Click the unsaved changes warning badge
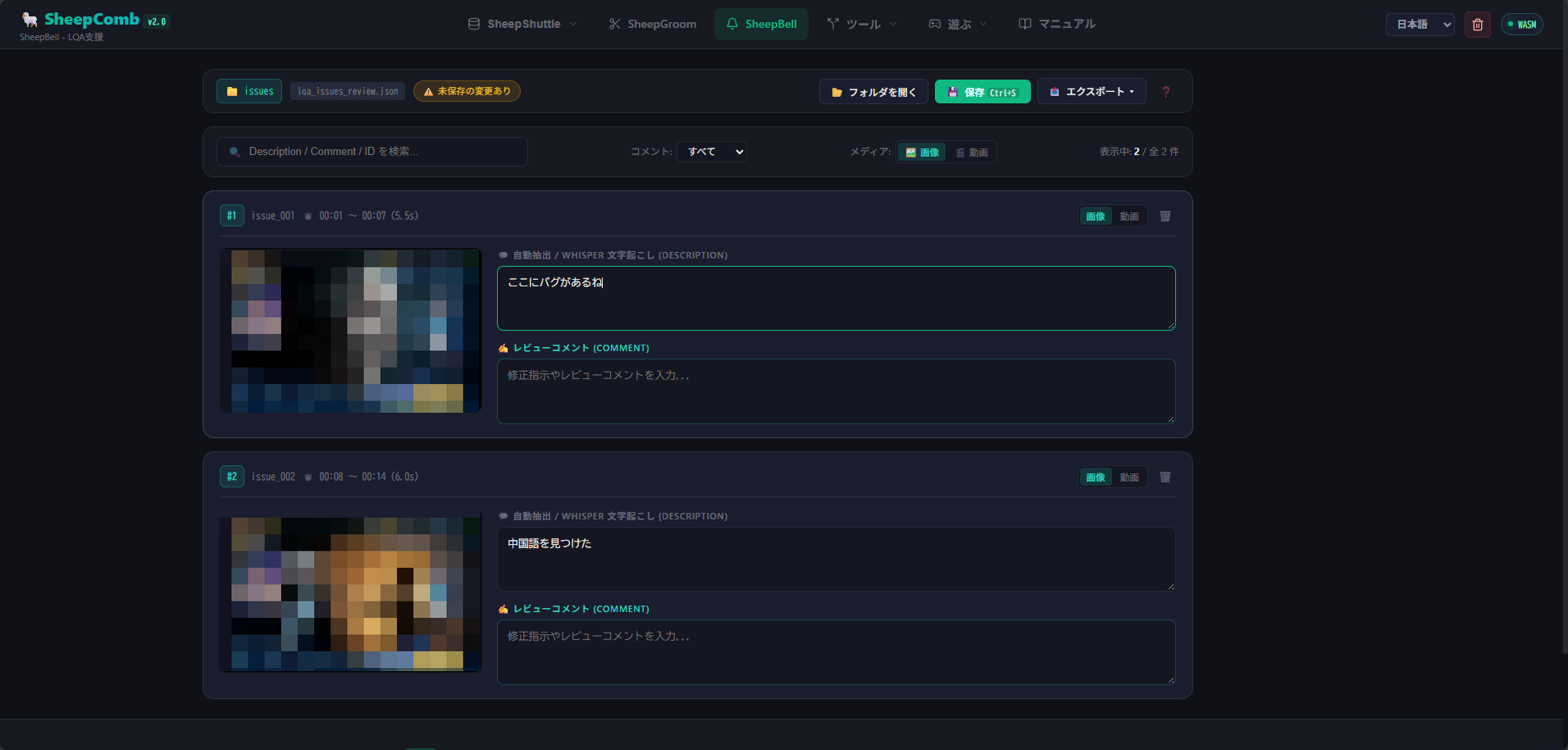The image size is (1568, 750). click(x=467, y=91)
